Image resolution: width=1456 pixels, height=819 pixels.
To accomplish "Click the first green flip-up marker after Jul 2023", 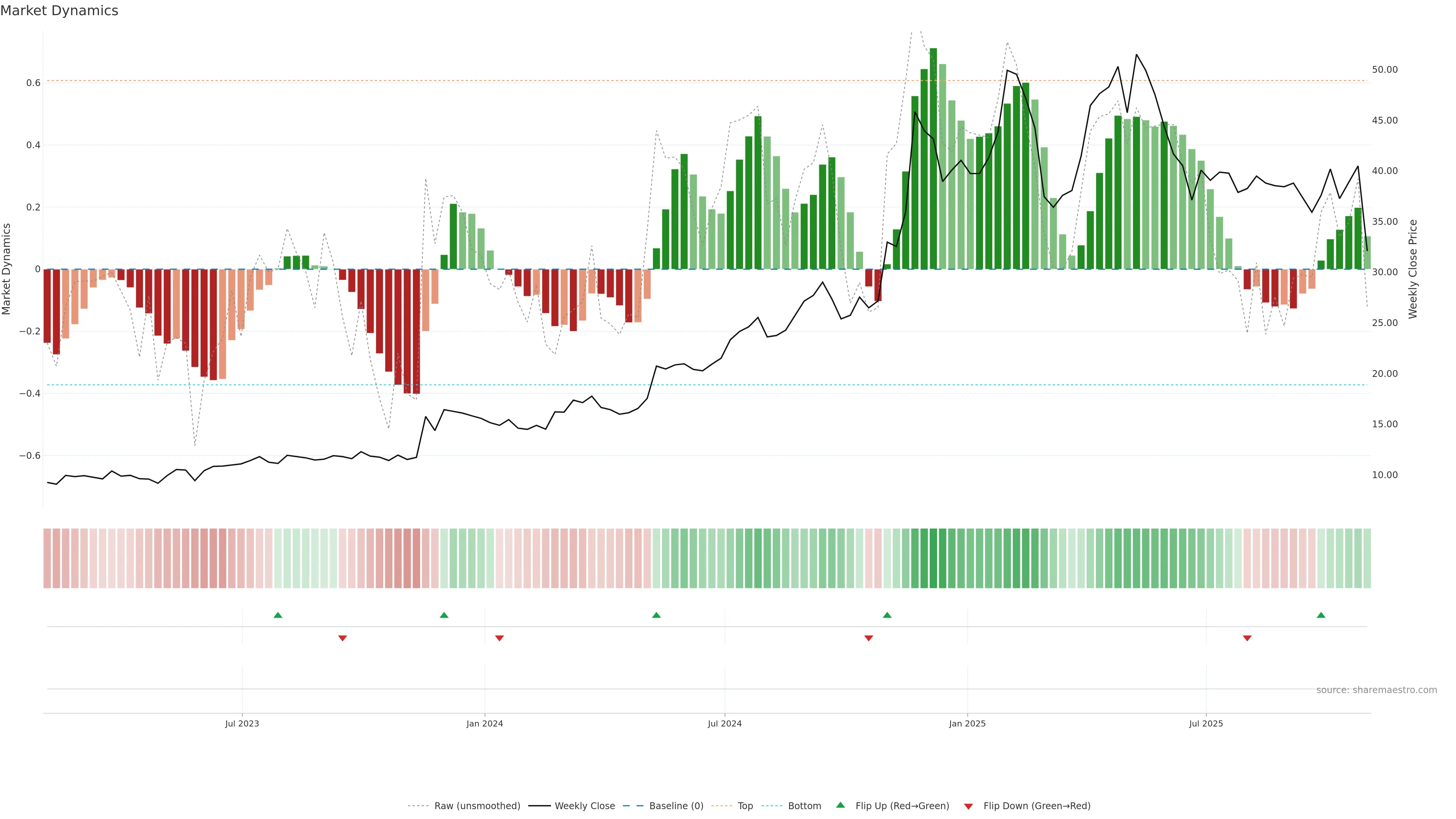I will [x=278, y=615].
